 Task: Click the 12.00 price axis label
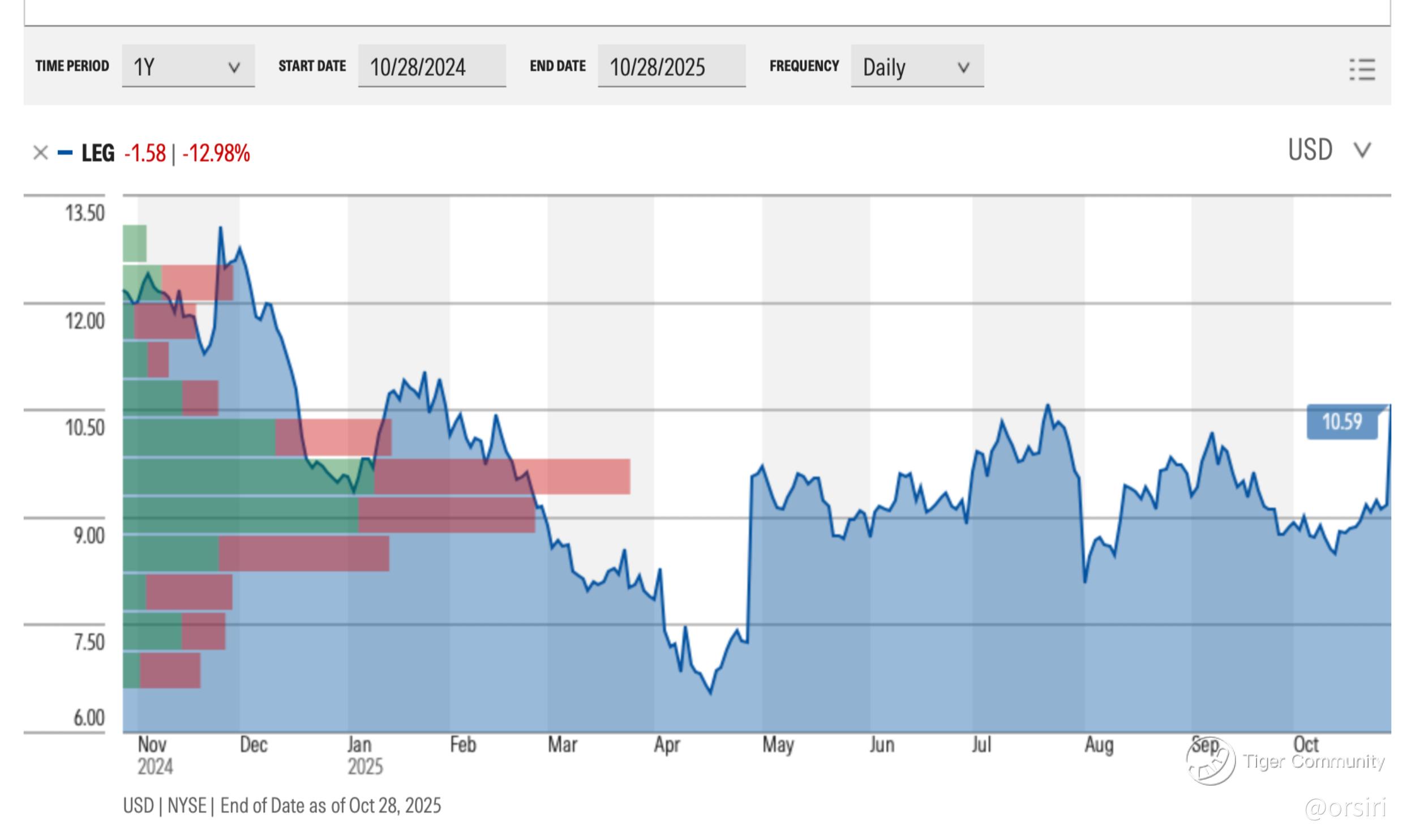pos(85,322)
